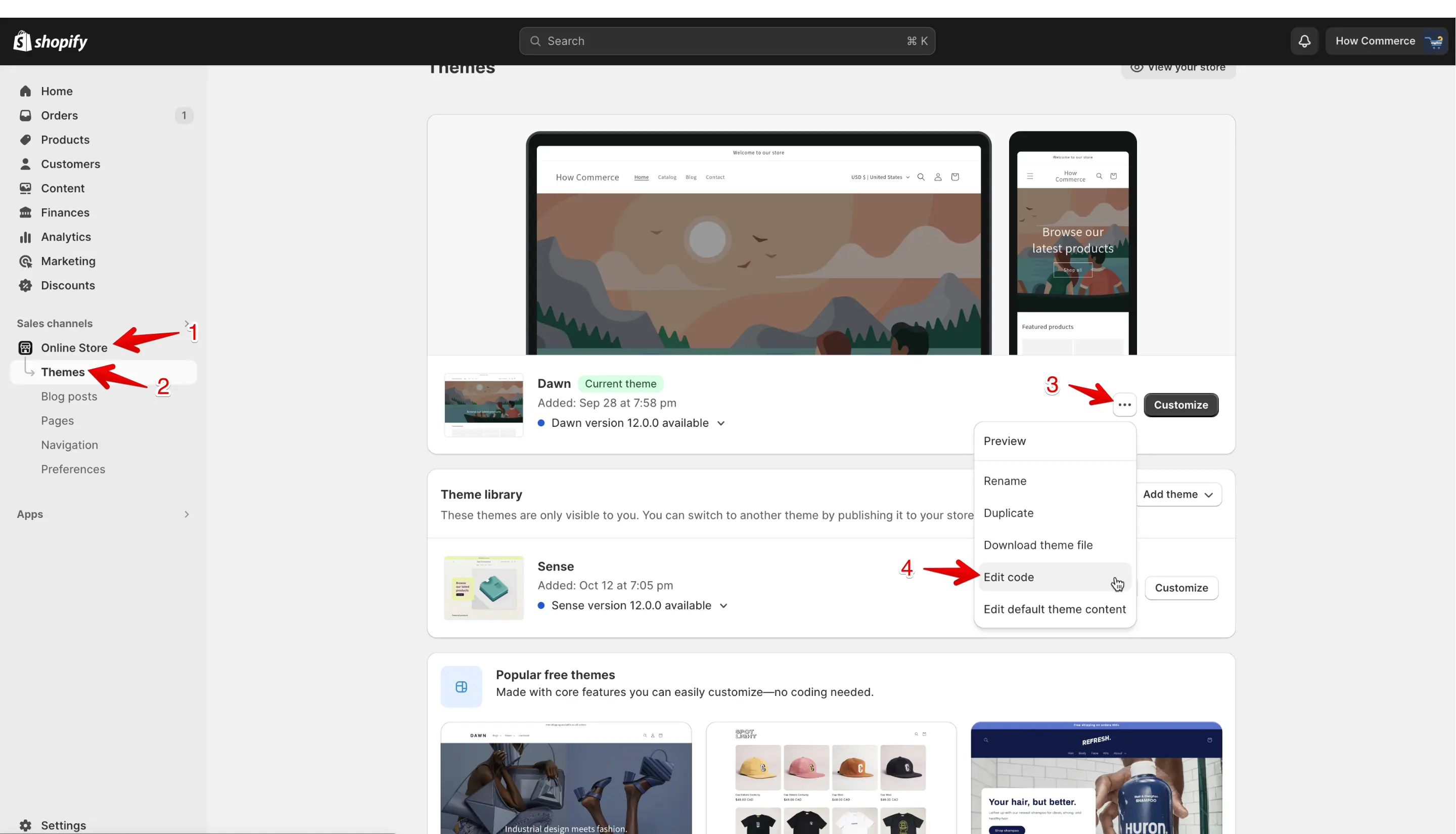Choose Edit default theme content
The height and width of the screenshot is (834, 1456).
[x=1055, y=609]
